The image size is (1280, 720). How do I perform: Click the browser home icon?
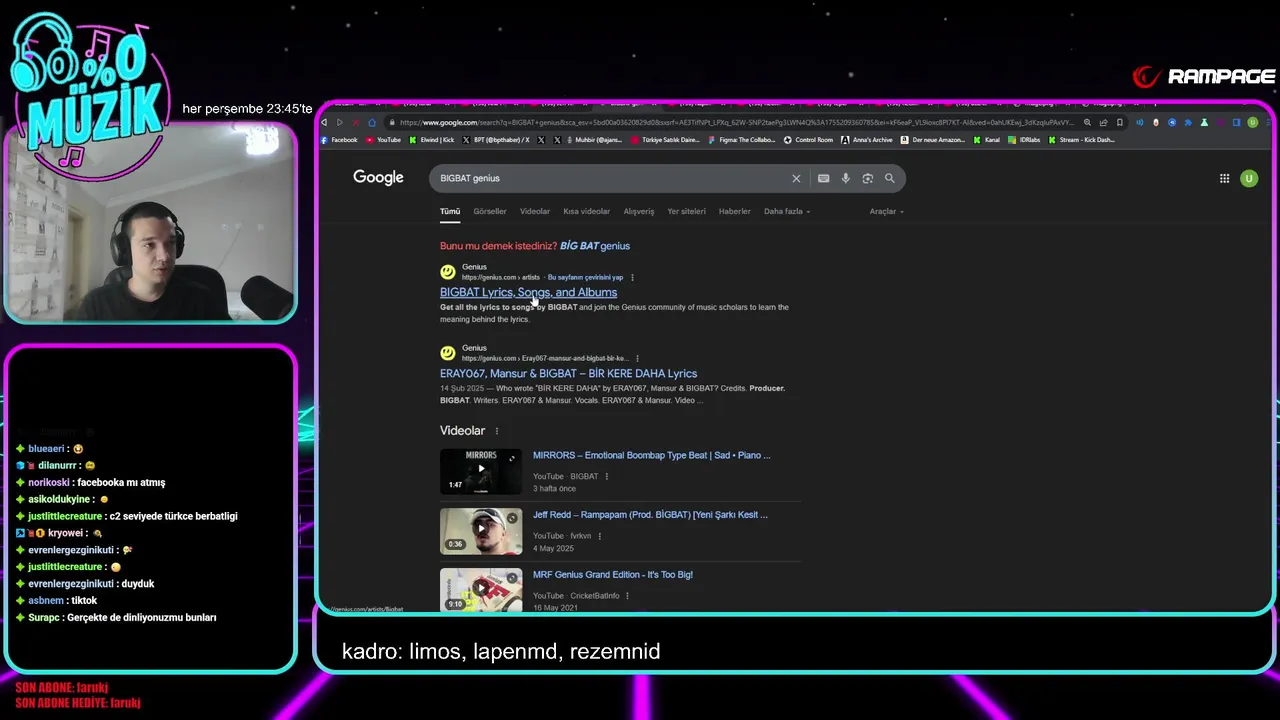tap(371, 122)
